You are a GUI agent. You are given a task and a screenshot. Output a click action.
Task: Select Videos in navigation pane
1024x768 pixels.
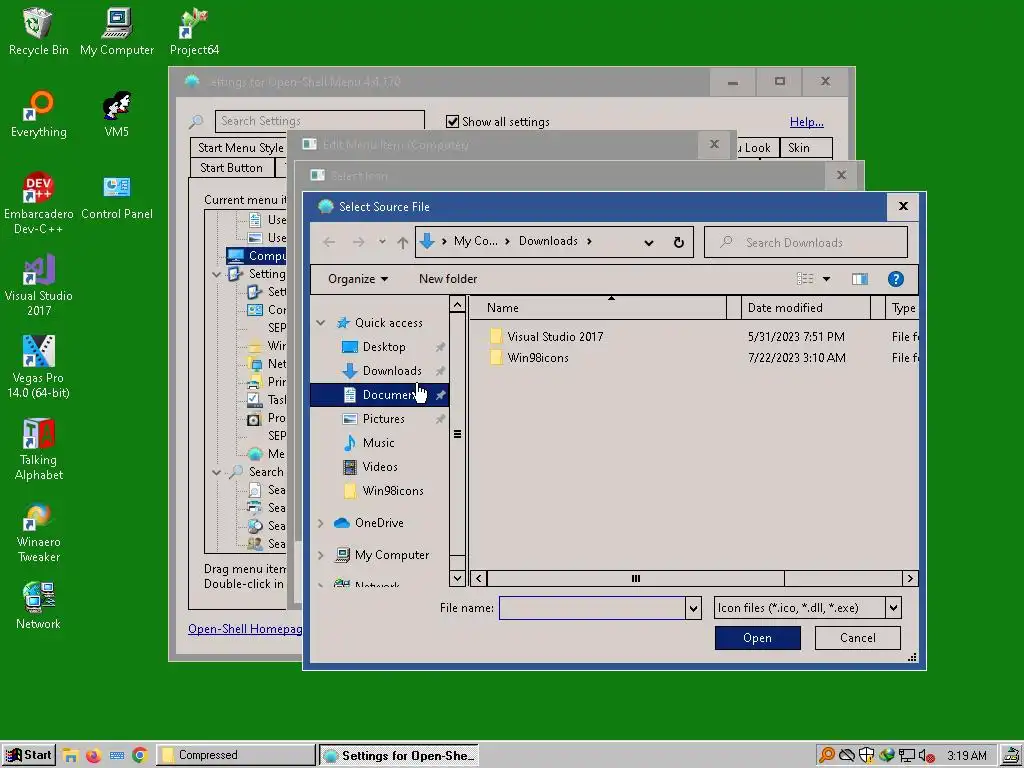[x=379, y=467]
